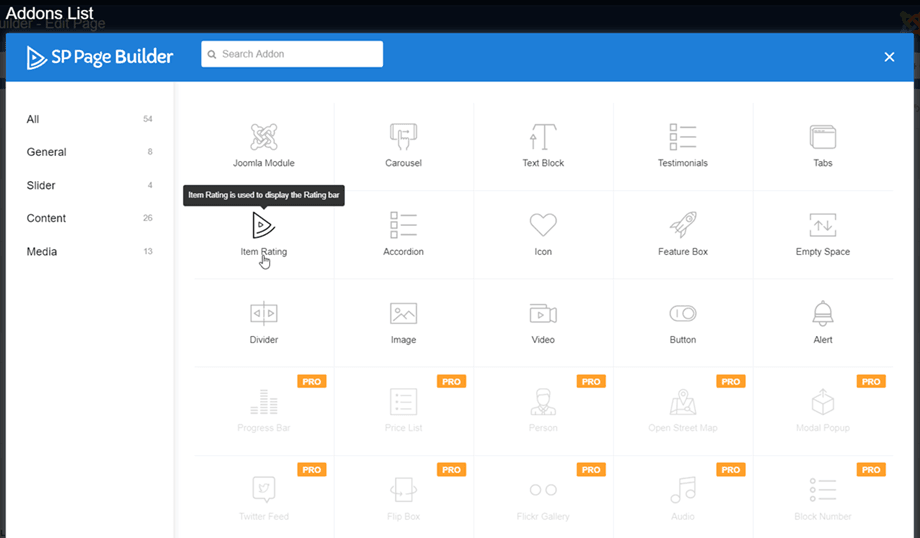The height and width of the screenshot is (538, 920).
Task: Pick the Video addon icon
Action: point(543,313)
